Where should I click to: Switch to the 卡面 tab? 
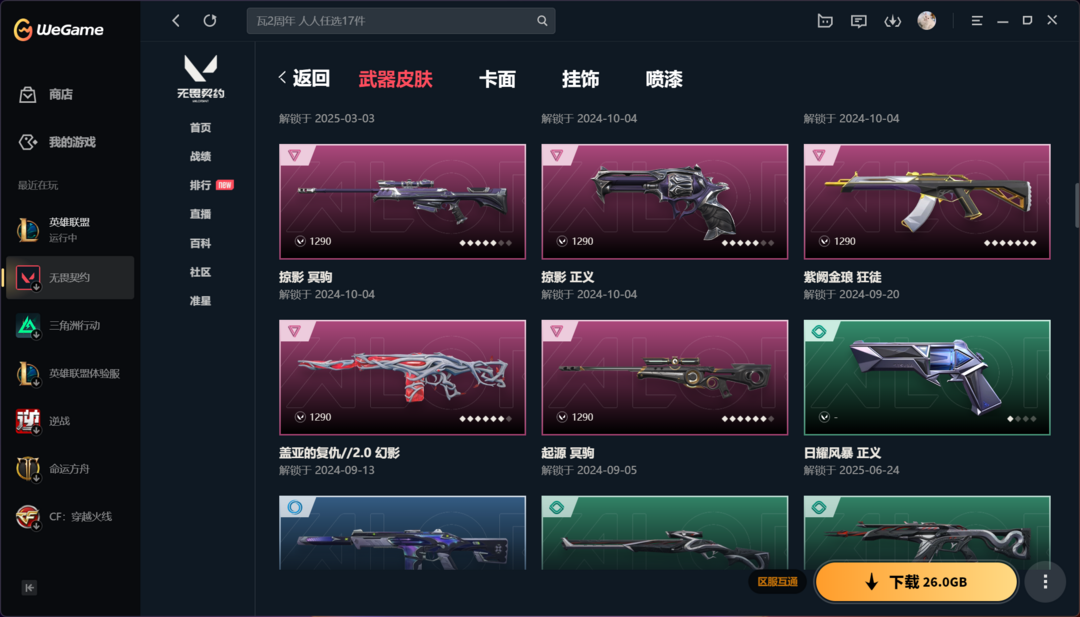[497, 79]
